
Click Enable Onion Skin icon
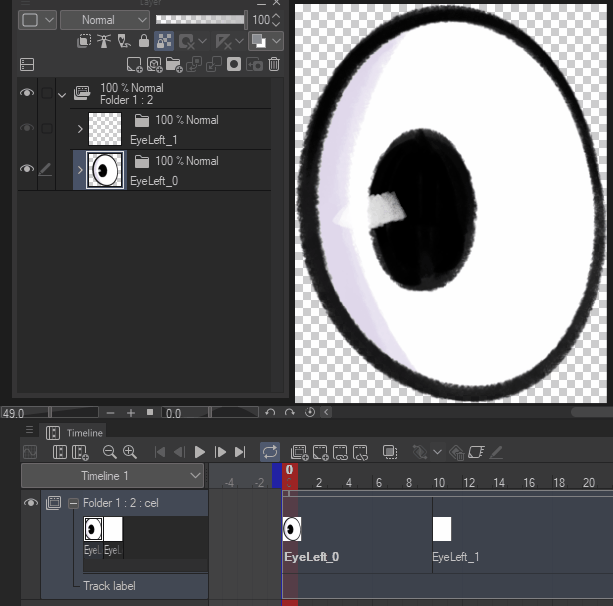[390, 452]
